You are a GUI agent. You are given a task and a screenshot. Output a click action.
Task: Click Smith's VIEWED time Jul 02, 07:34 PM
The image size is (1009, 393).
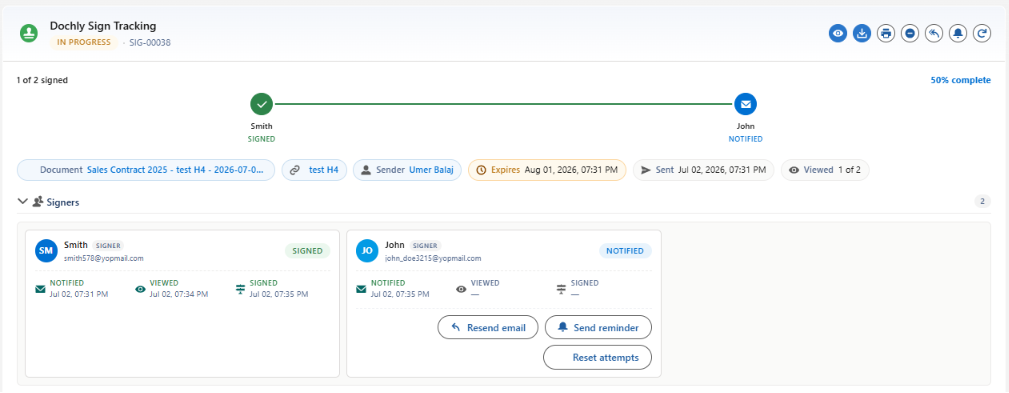(179, 294)
